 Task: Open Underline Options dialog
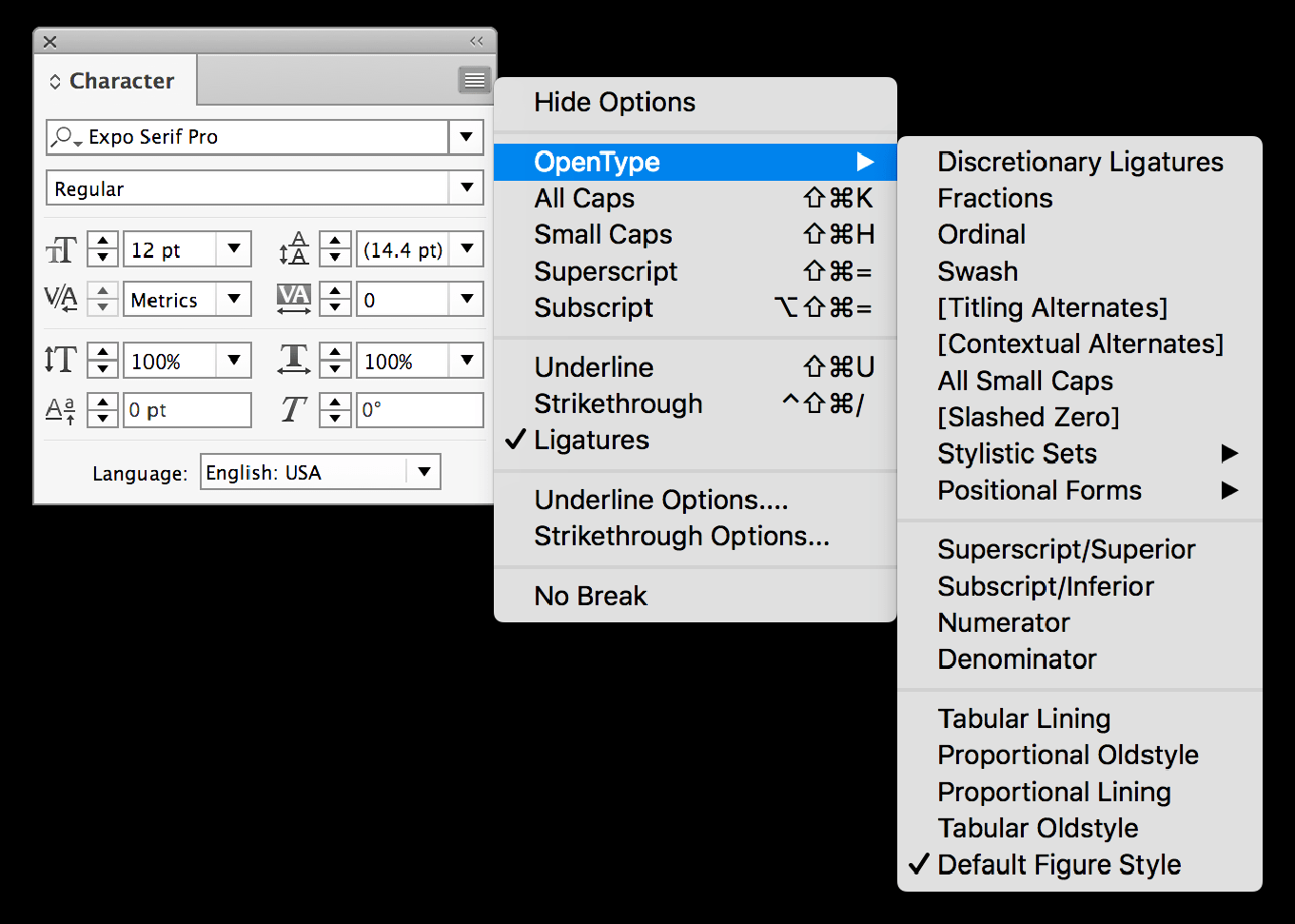click(x=661, y=499)
